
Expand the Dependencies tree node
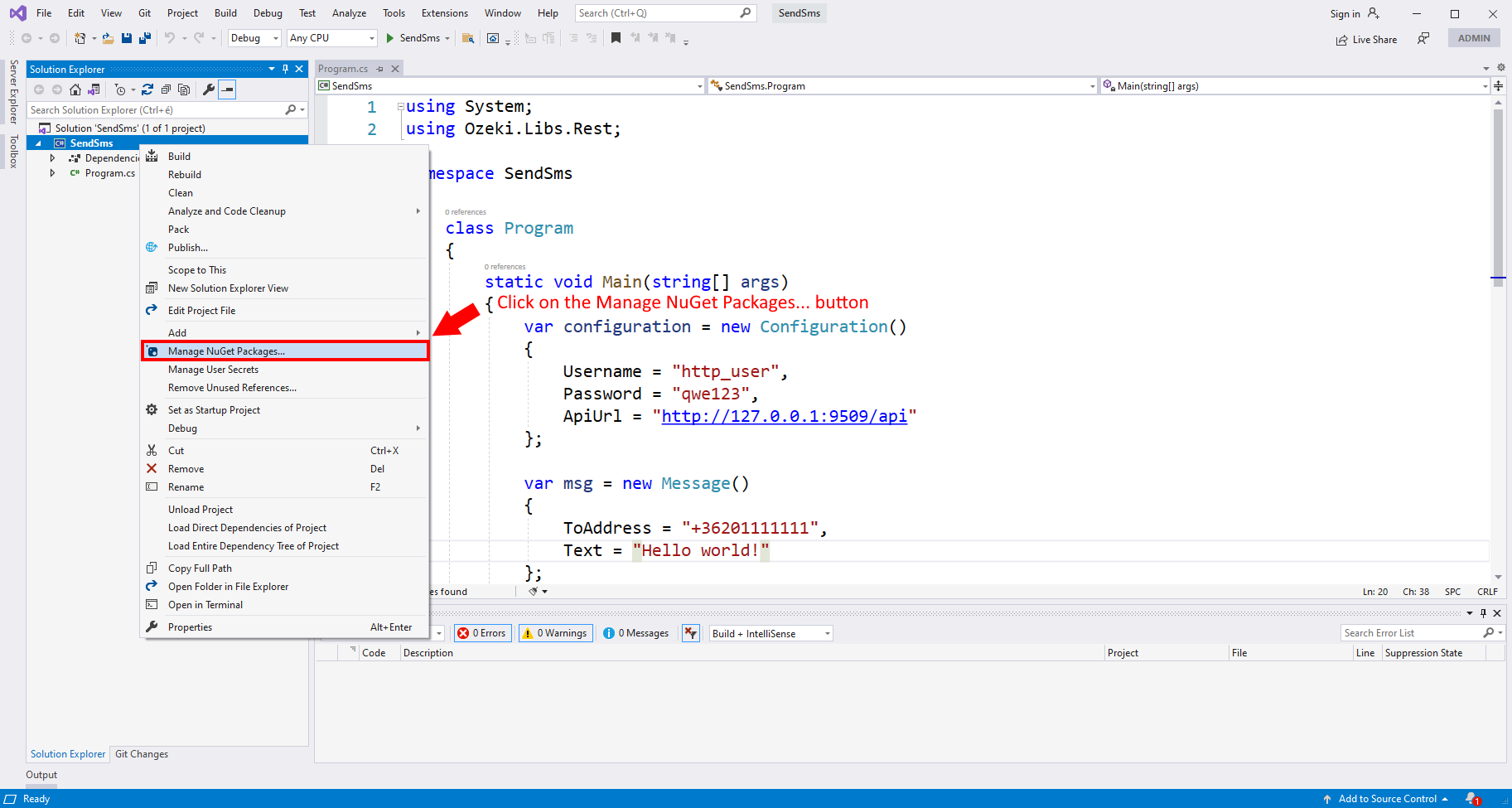(x=53, y=157)
